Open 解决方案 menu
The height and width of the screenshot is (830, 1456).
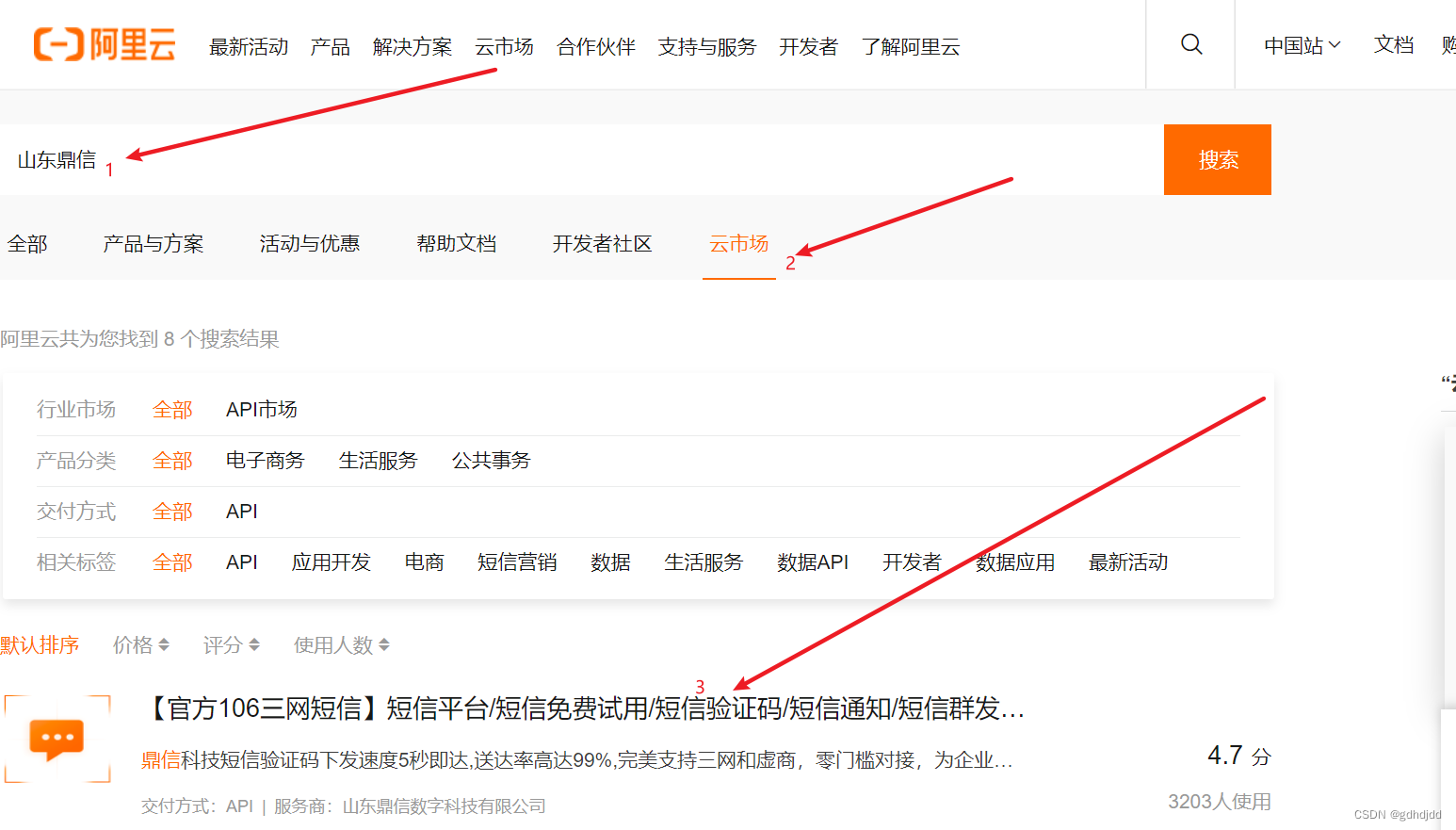click(413, 46)
